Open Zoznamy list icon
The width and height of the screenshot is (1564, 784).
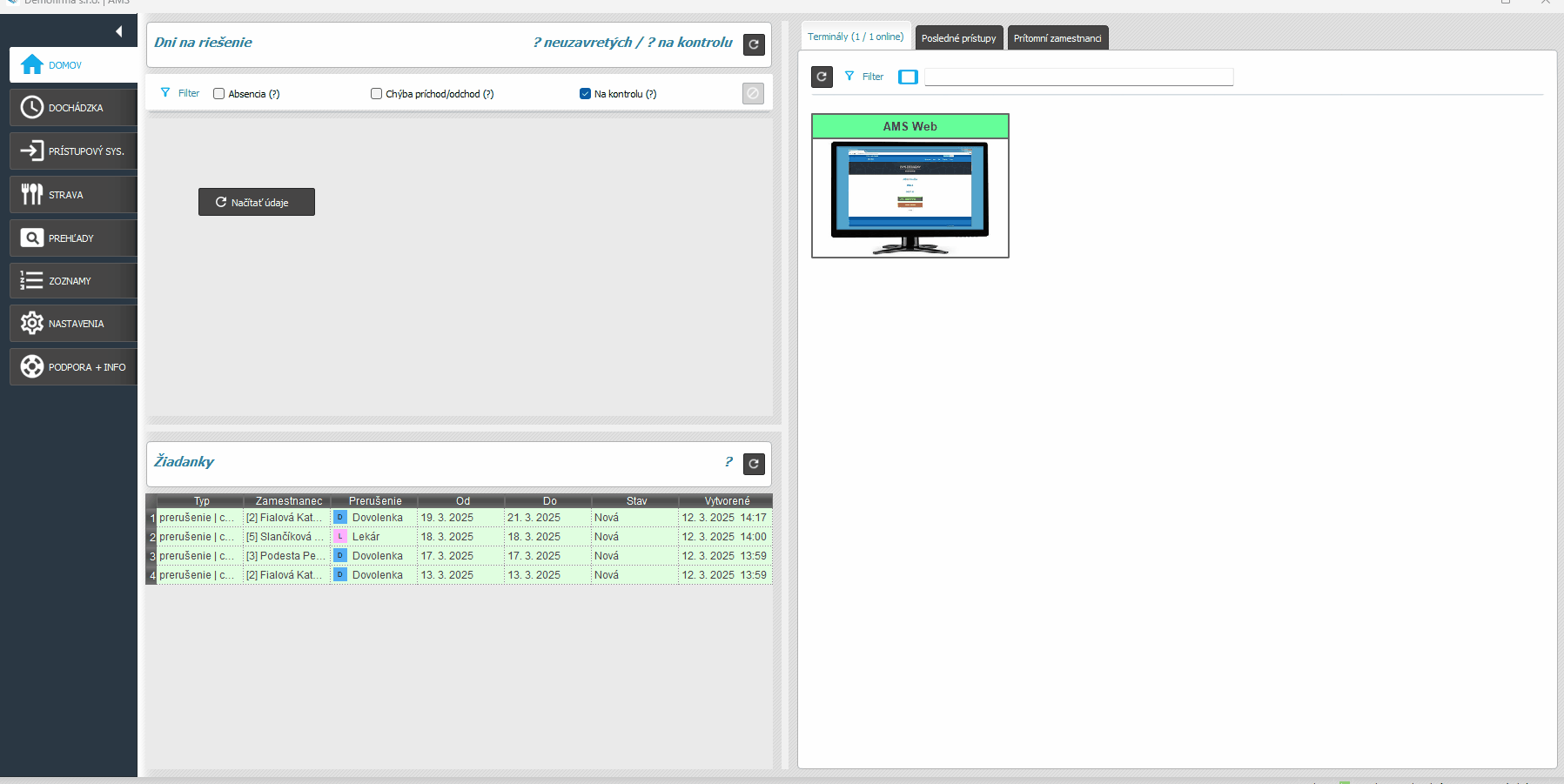point(32,280)
